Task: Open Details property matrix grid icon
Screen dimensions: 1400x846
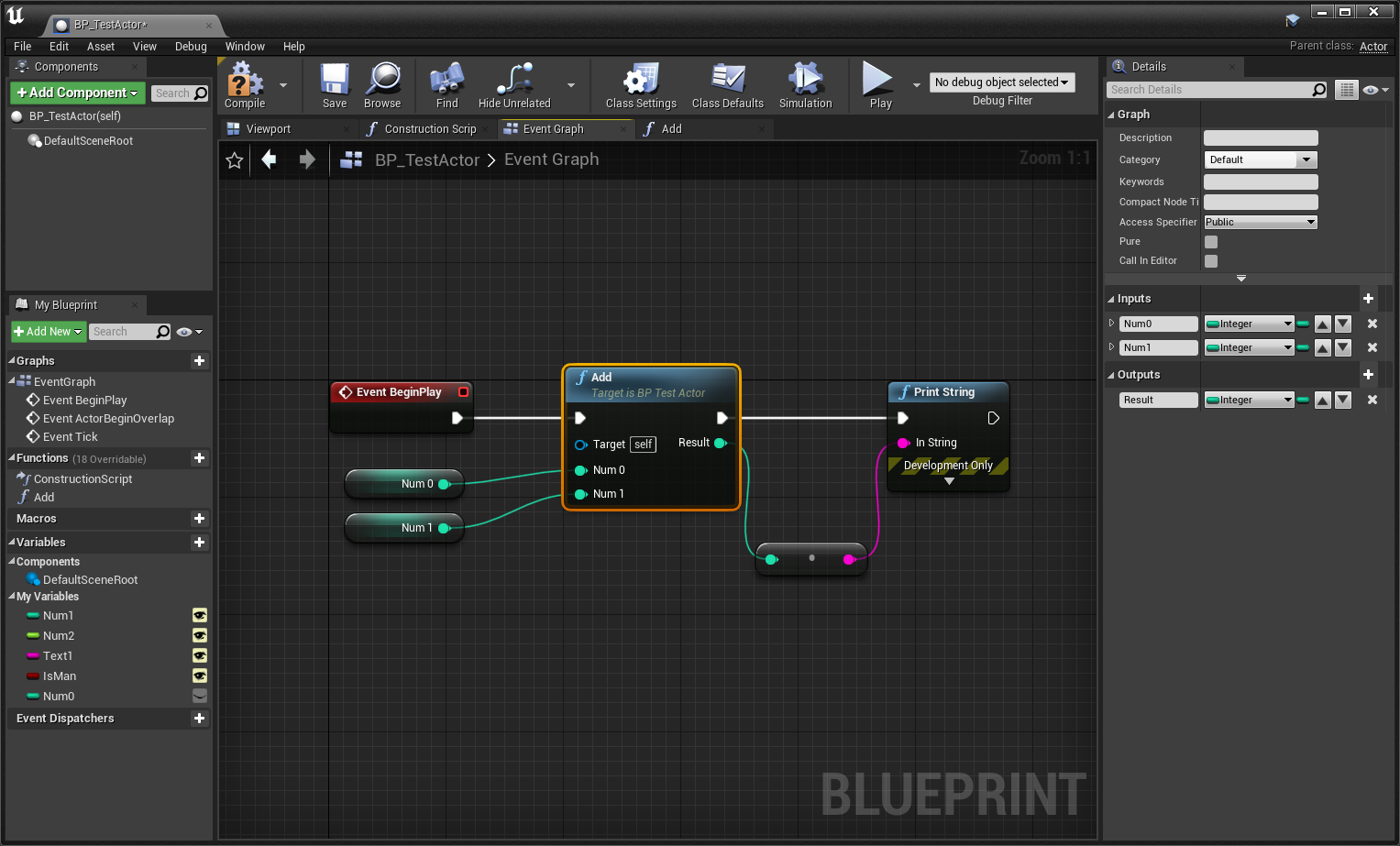Action: click(x=1346, y=90)
